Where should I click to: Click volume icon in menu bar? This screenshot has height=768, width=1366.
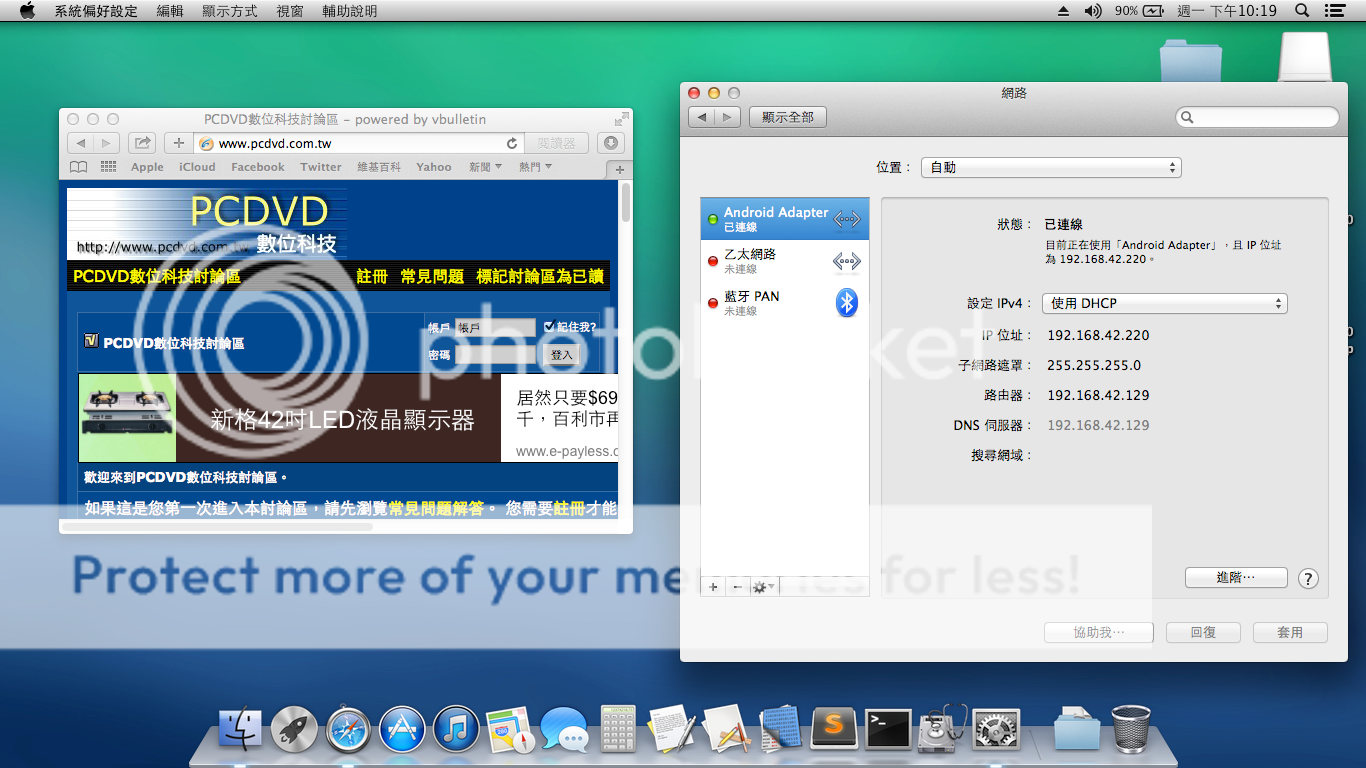click(1093, 10)
